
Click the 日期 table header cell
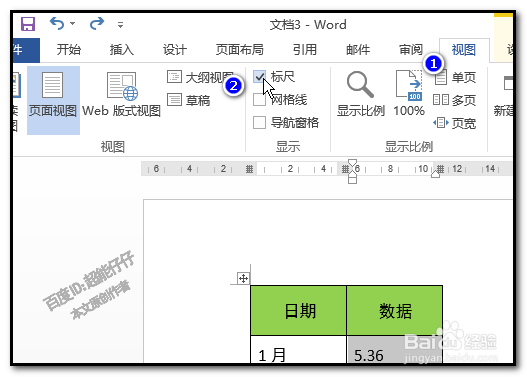click(x=298, y=310)
